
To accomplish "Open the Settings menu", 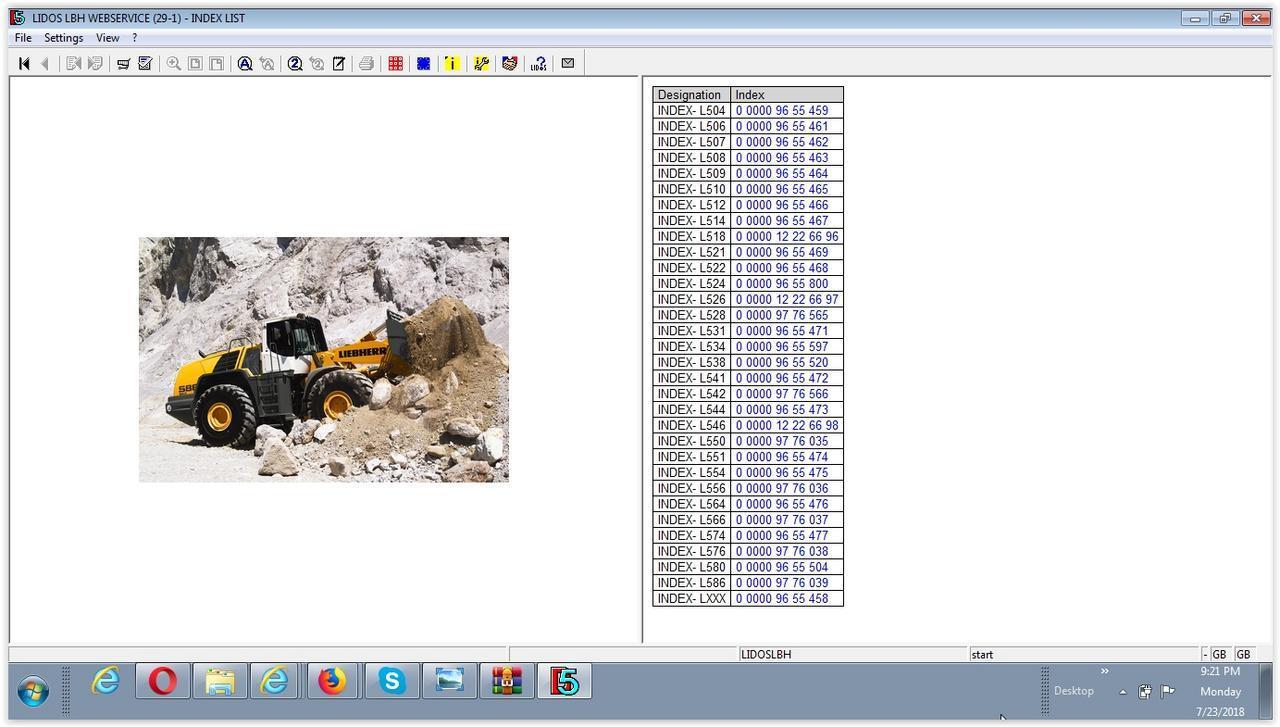I will click(63, 38).
